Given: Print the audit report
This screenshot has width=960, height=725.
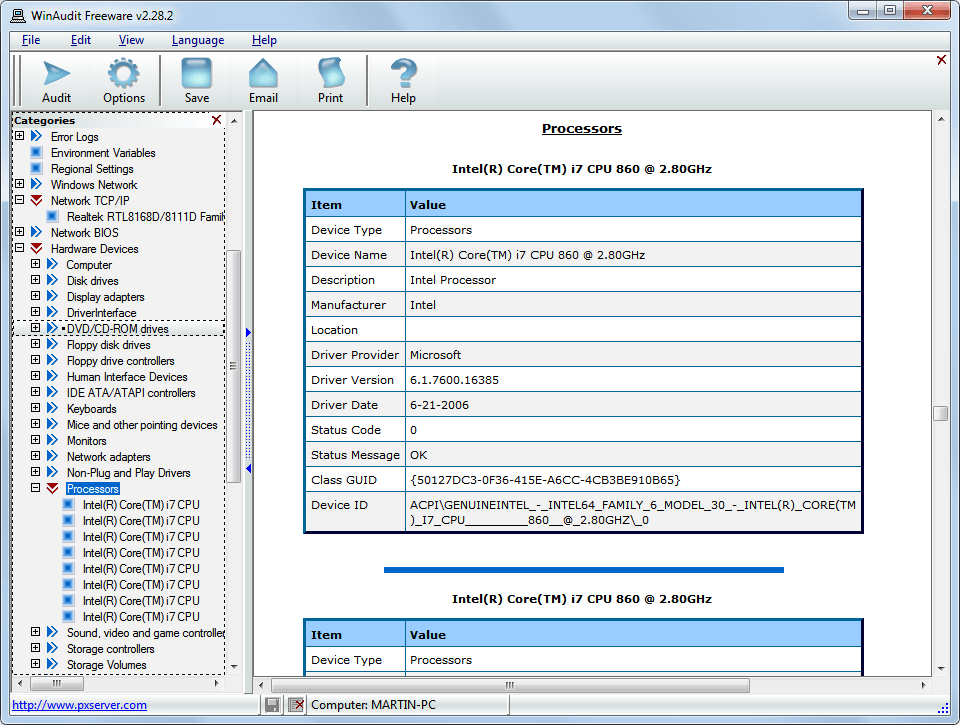Looking at the screenshot, I should [x=331, y=80].
